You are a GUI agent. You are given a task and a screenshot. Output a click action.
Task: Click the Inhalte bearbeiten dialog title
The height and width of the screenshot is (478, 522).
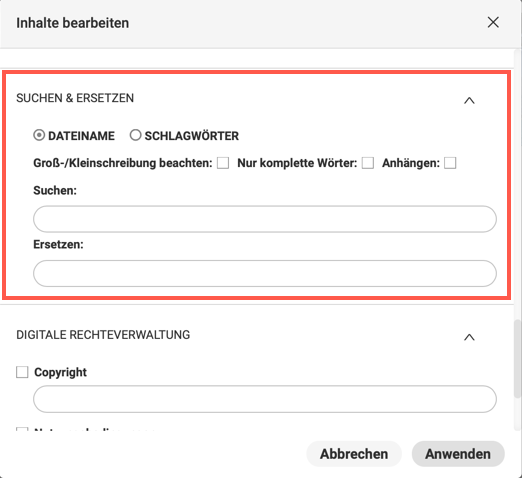click(x=73, y=23)
